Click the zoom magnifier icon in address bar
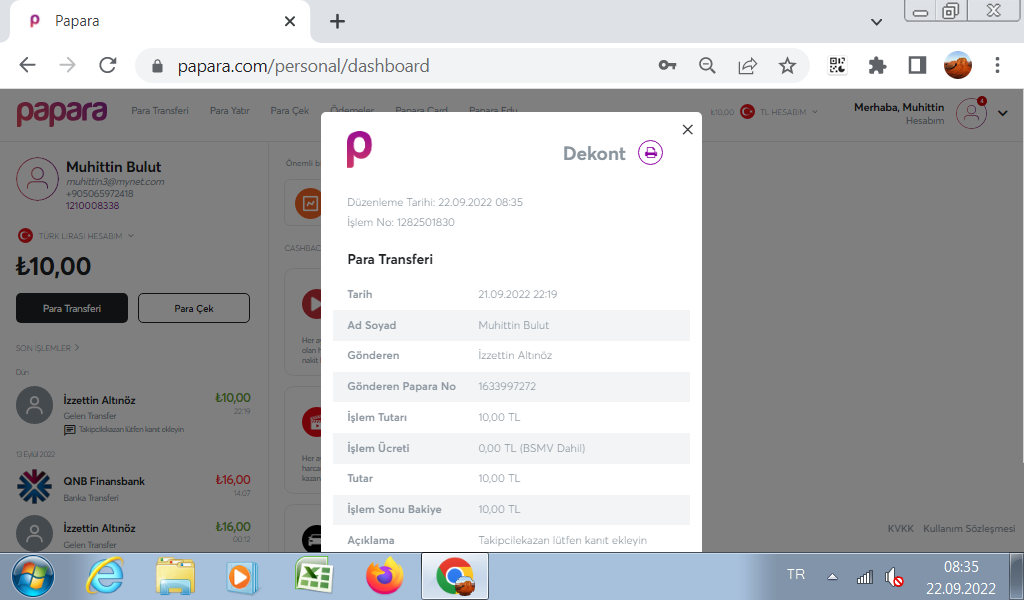Image resolution: width=1024 pixels, height=600 pixels. 707,65
